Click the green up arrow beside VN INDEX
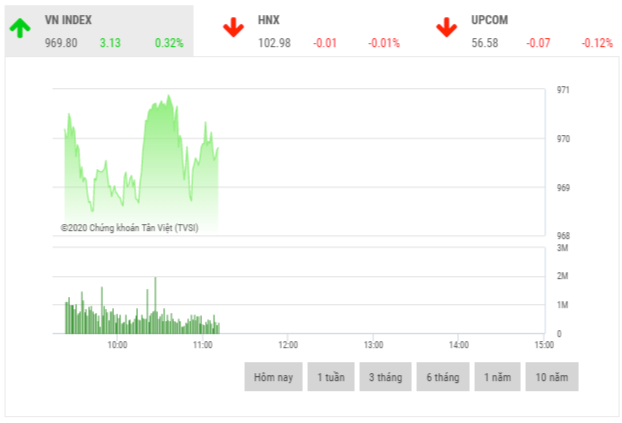This screenshot has height=423, width=622. pos(19,28)
